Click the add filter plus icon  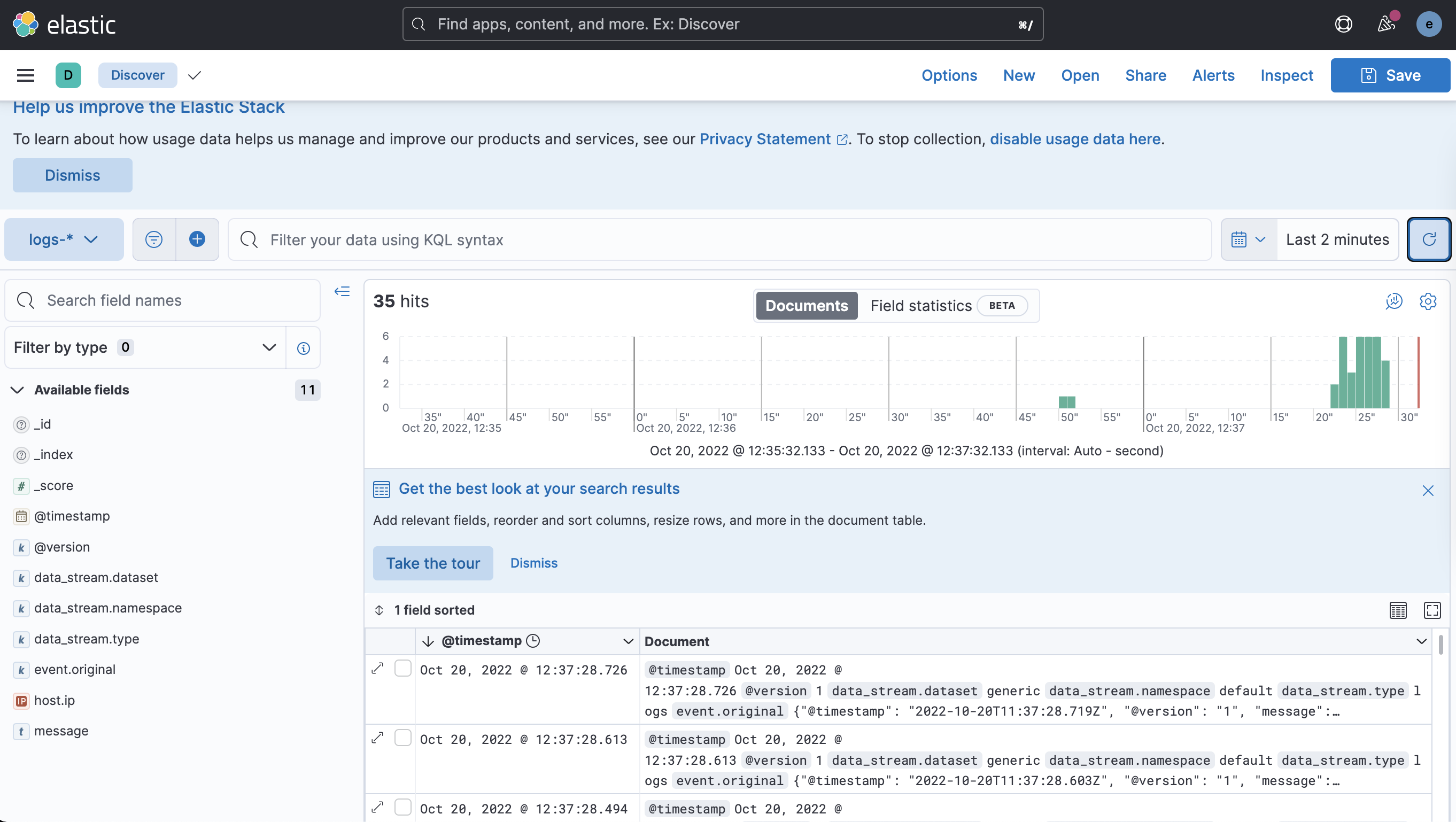197,239
